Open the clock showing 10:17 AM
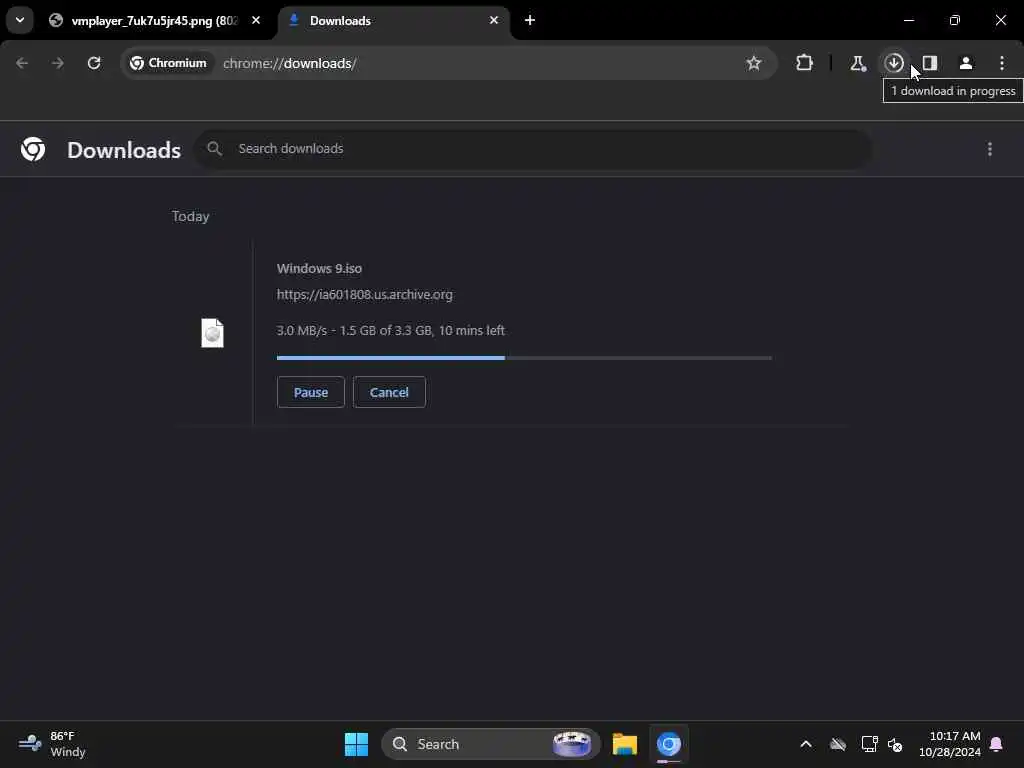This screenshot has height=768, width=1024. [950, 744]
